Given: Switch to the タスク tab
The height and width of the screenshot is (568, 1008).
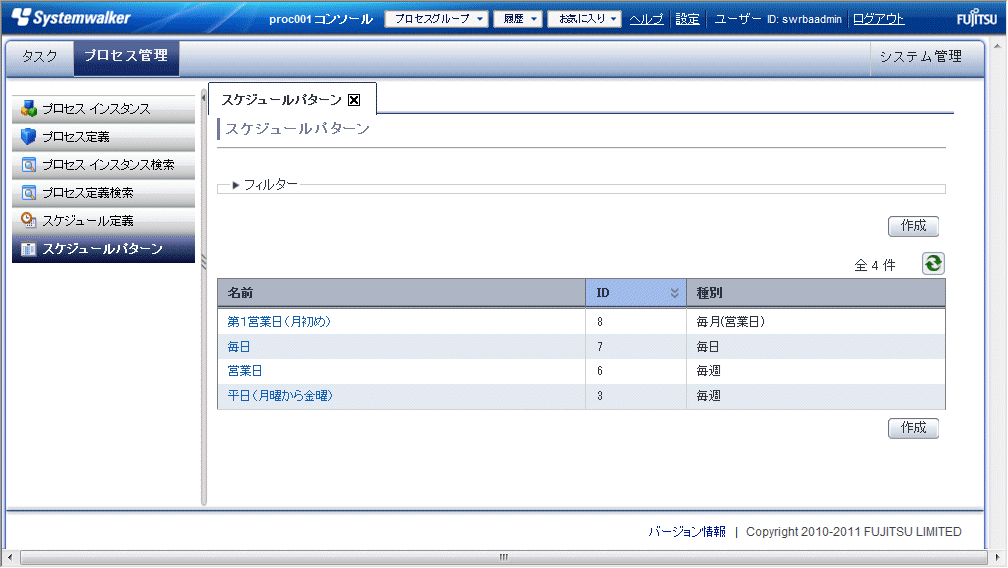Looking at the screenshot, I should (x=40, y=57).
